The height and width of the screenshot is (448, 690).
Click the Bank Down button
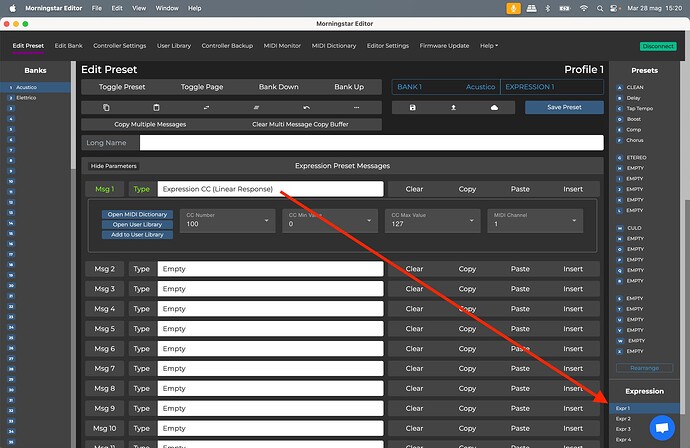pos(279,87)
